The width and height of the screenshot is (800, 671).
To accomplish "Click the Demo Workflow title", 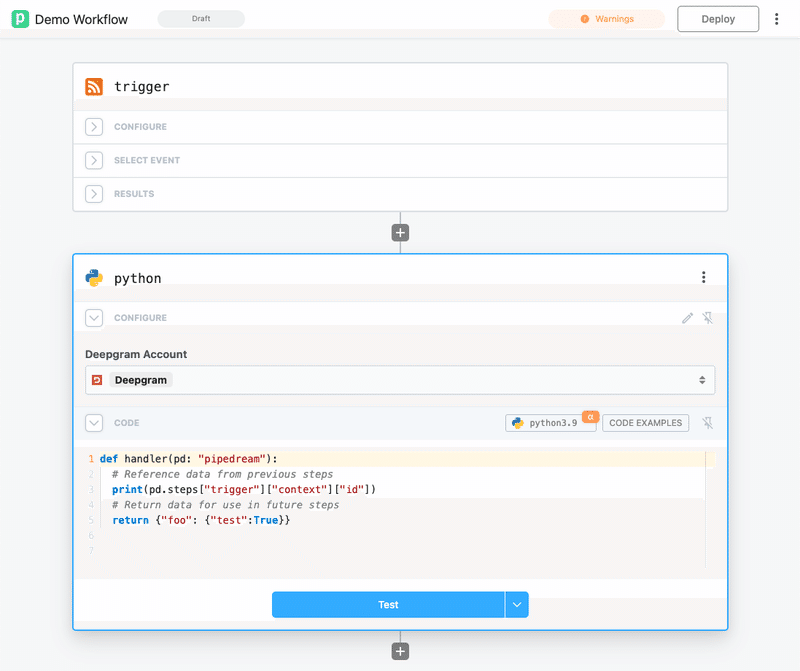I will 81,19.
